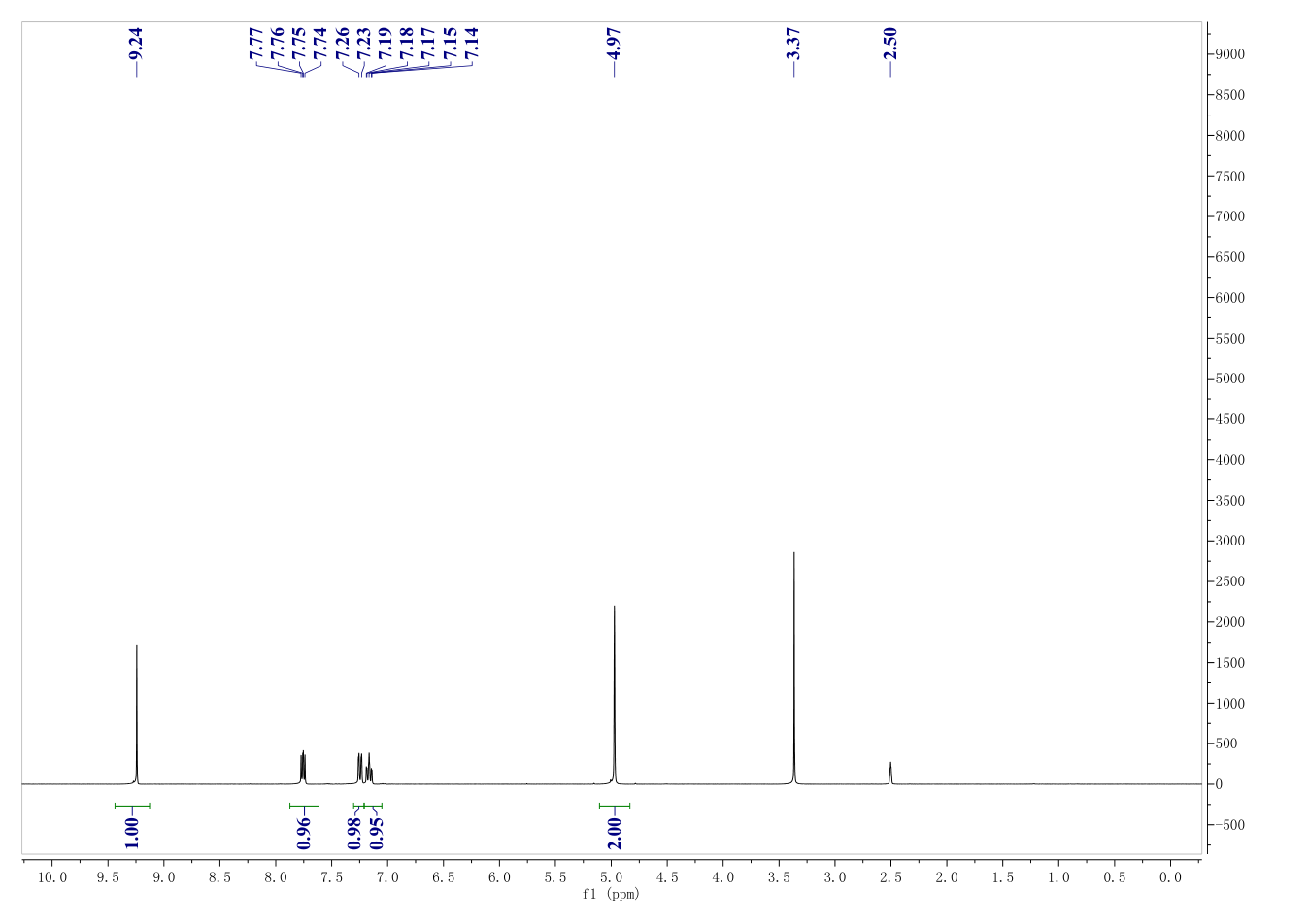Screen dimensions: 1309x924
Task: Click the green integral bar under 7.75 multiplet
Action: click(x=304, y=805)
